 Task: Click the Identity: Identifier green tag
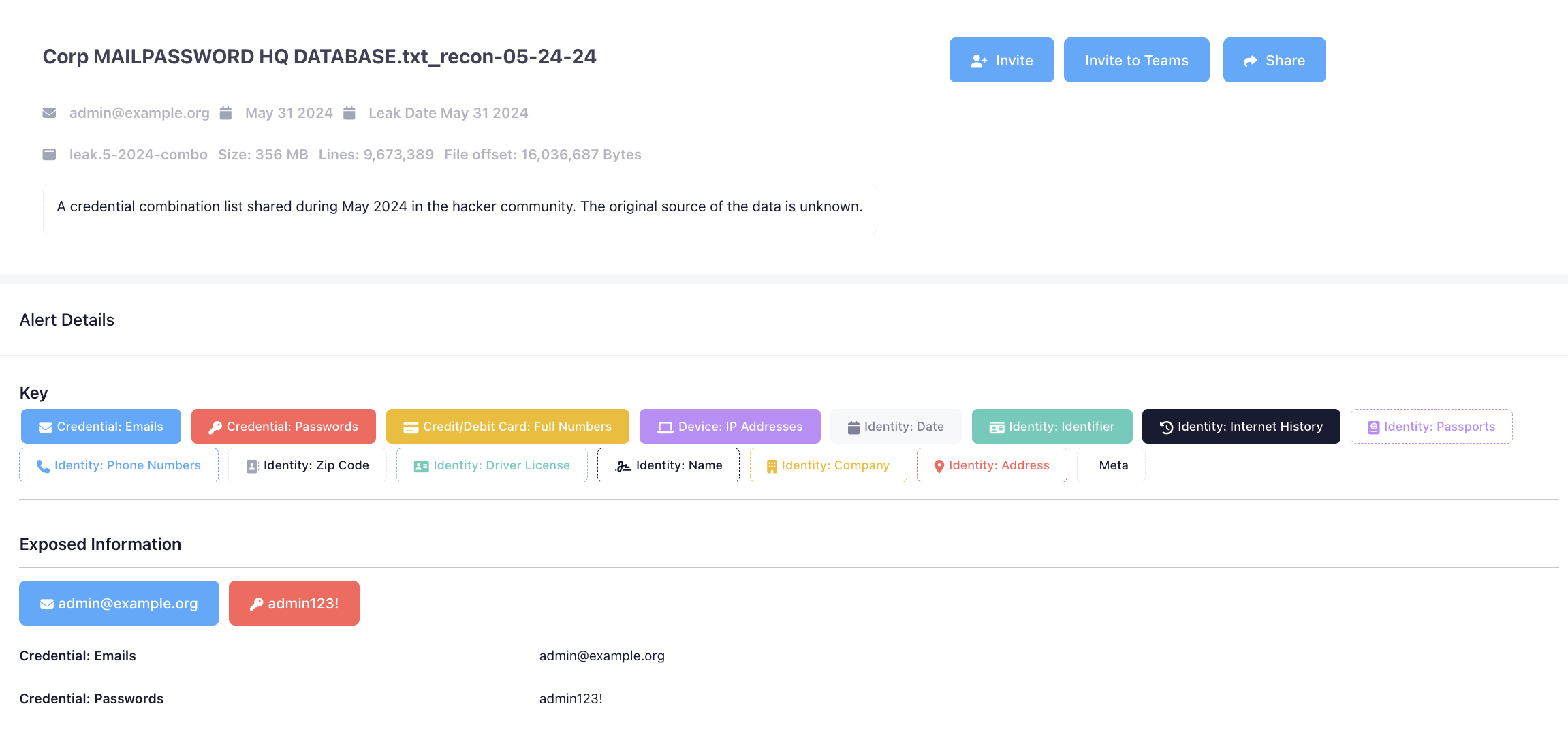click(1052, 427)
